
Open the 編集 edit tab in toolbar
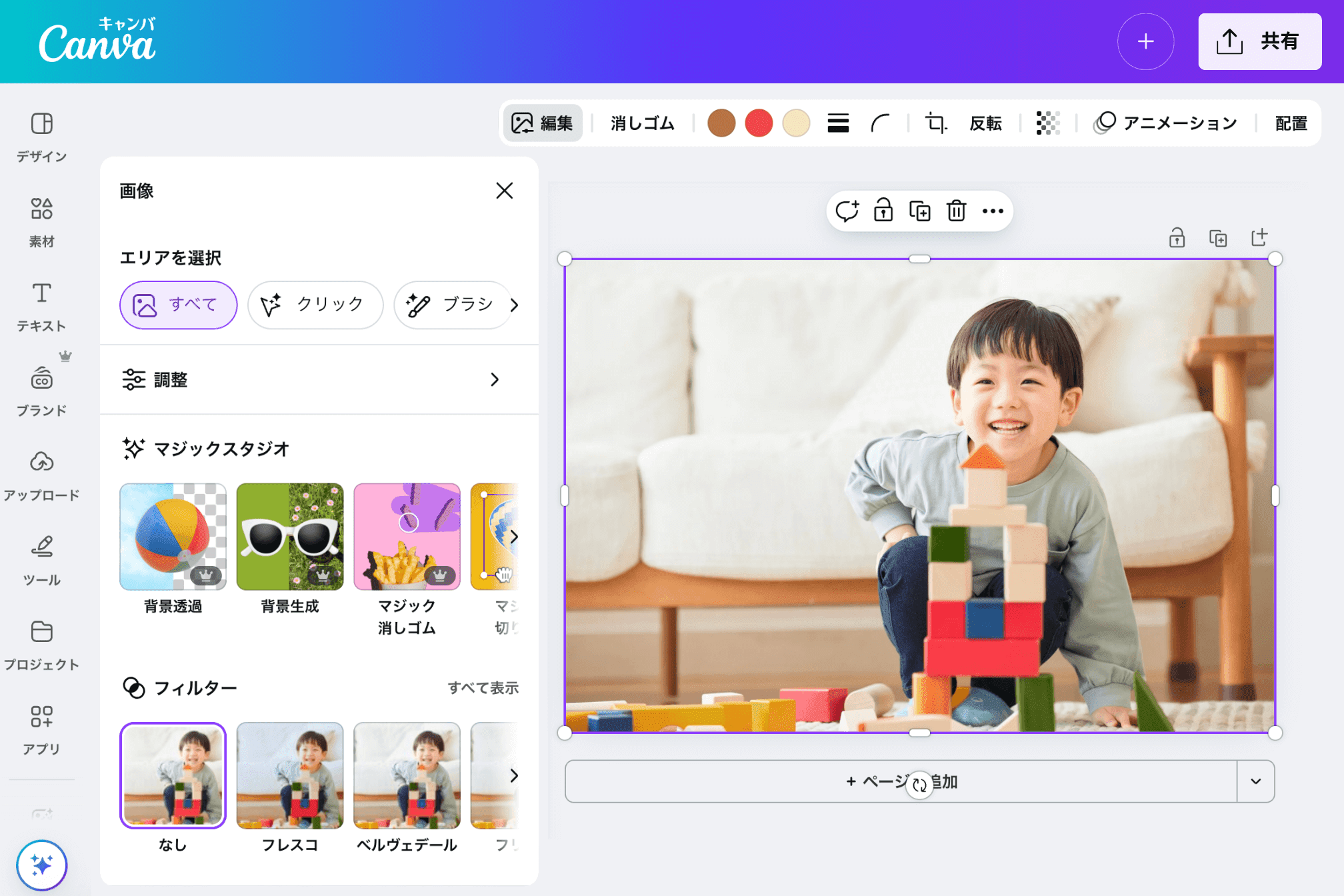542,123
